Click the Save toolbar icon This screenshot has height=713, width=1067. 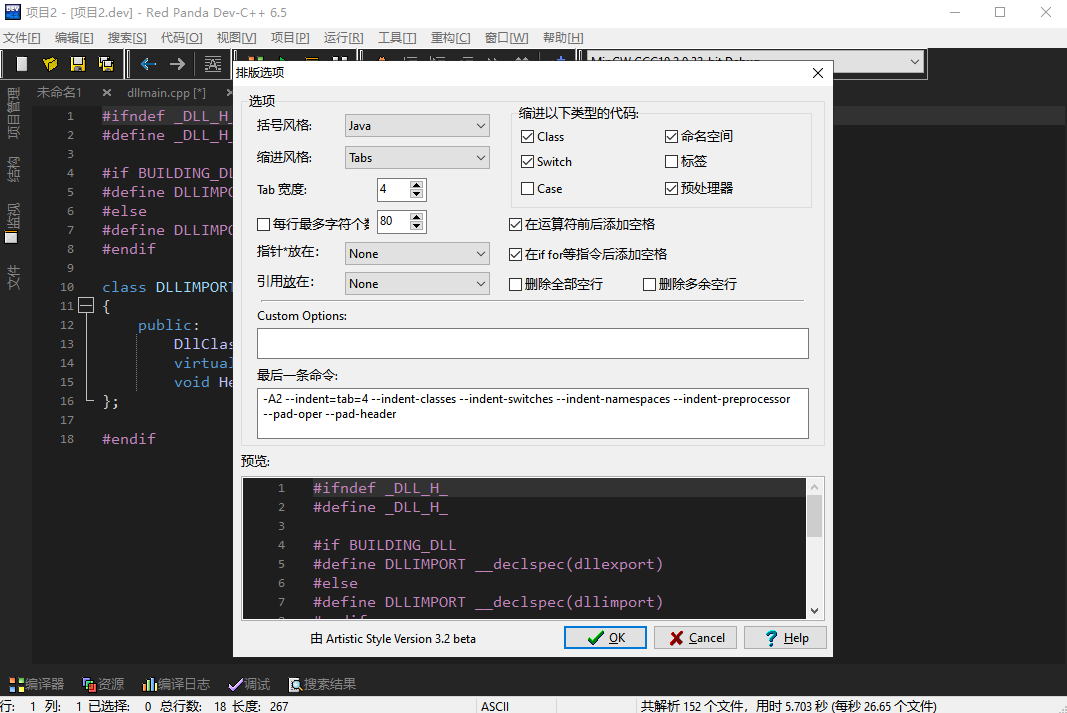tap(79, 63)
